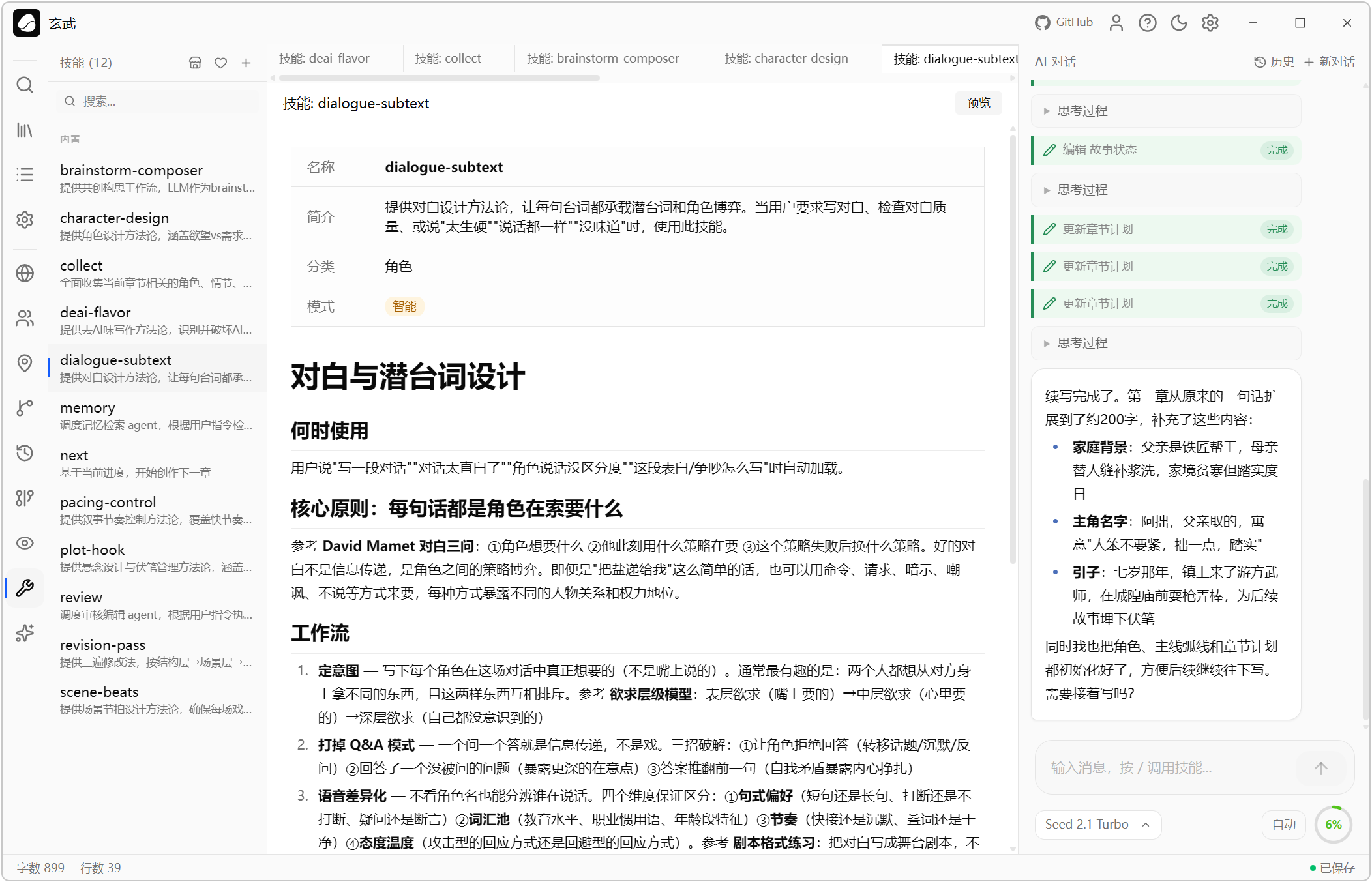Expand the 思考过程 below 编辑 故事状态
Screen dimensions: 1372x882
[x=1166, y=190]
